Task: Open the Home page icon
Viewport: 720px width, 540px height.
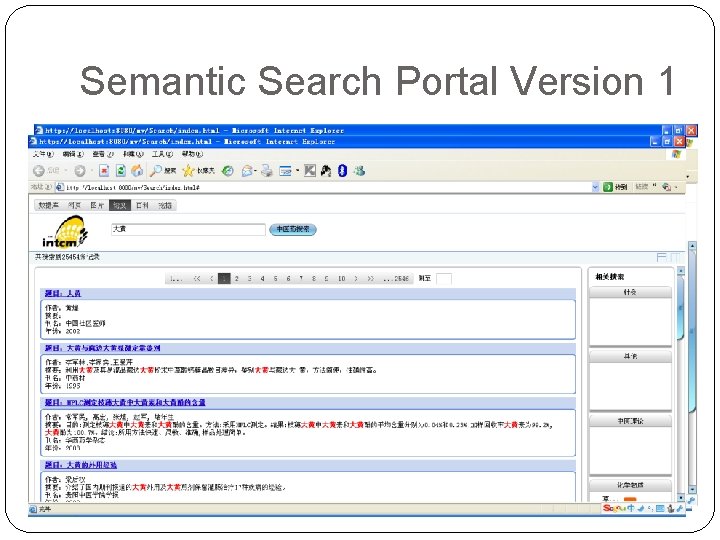Action: click(x=137, y=171)
